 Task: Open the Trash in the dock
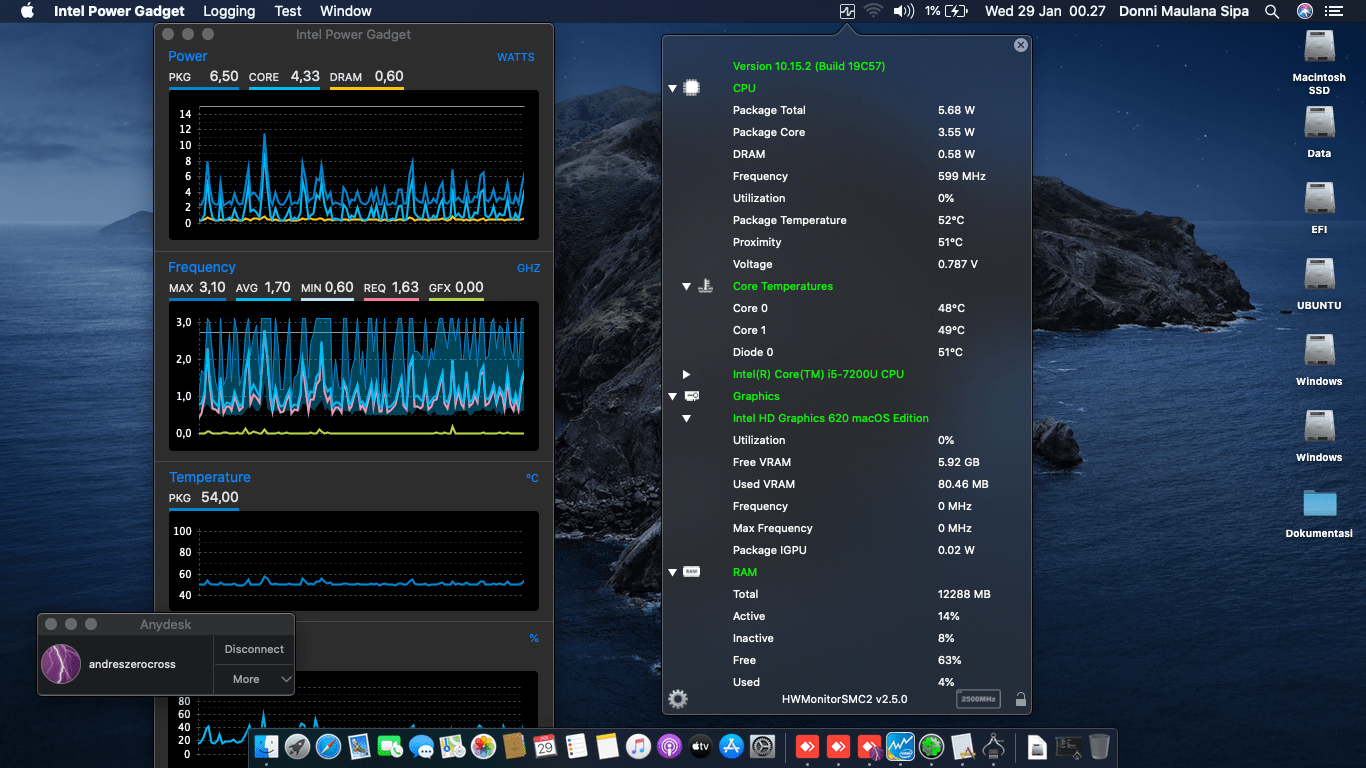point(1099,746)
